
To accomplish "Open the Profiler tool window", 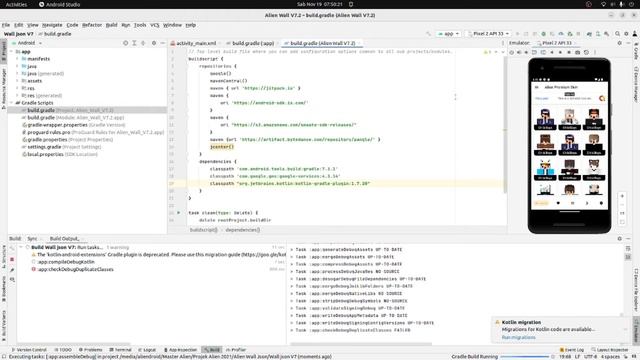I will [x=236, y=350].
